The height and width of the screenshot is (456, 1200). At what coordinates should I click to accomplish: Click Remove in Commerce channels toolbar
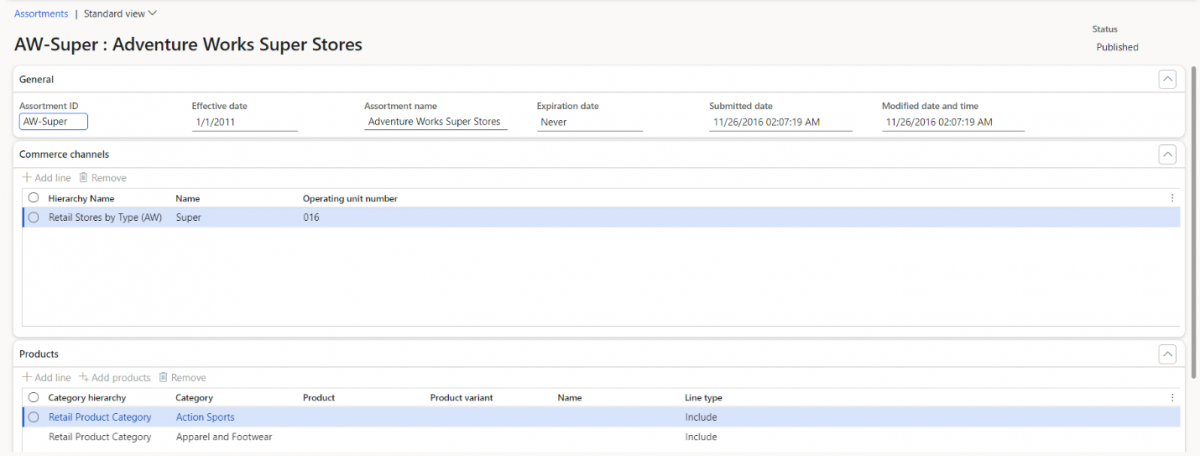103,178
